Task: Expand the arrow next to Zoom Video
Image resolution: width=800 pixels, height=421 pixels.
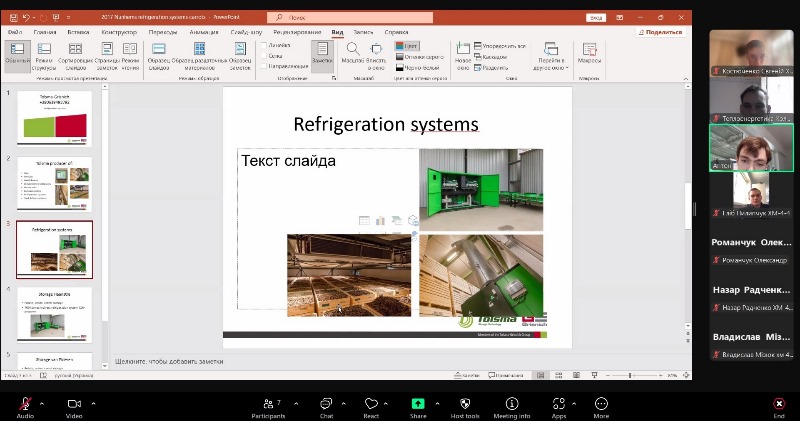Action: [x=94, y=403]
